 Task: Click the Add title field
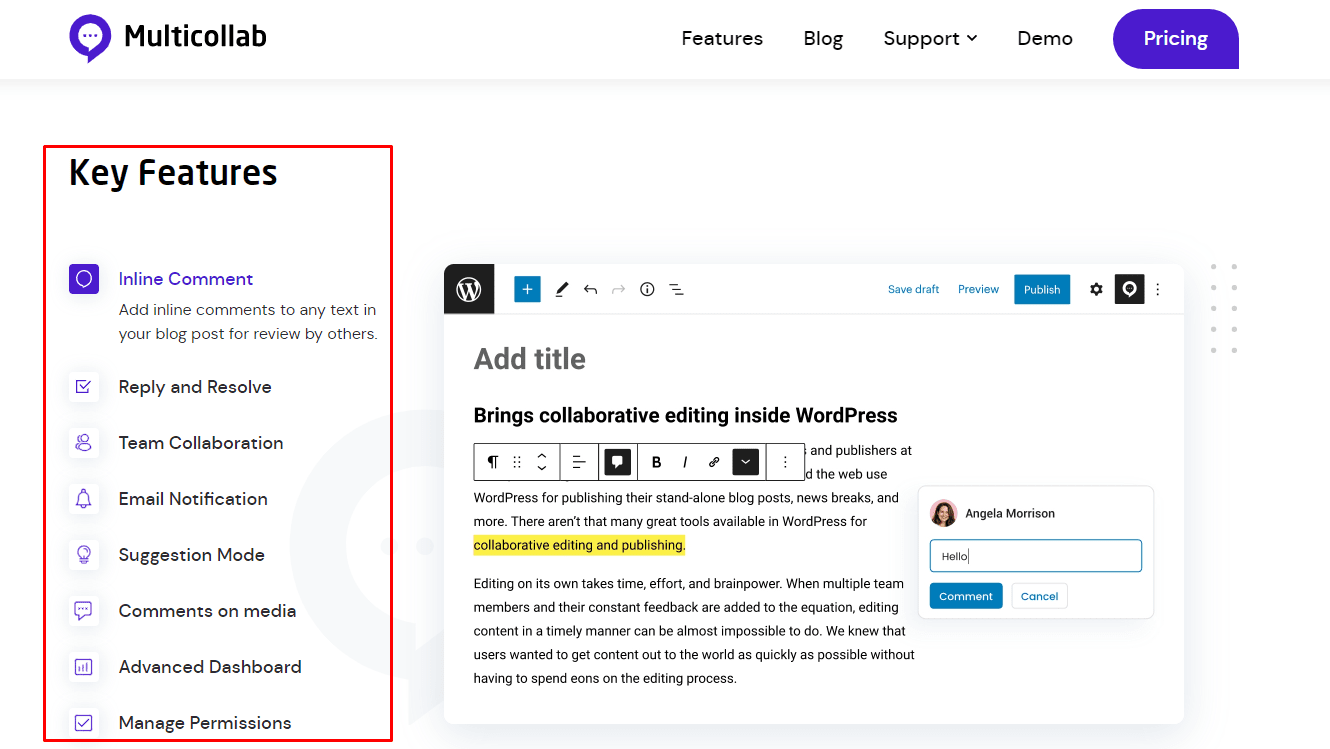[530, 359]
